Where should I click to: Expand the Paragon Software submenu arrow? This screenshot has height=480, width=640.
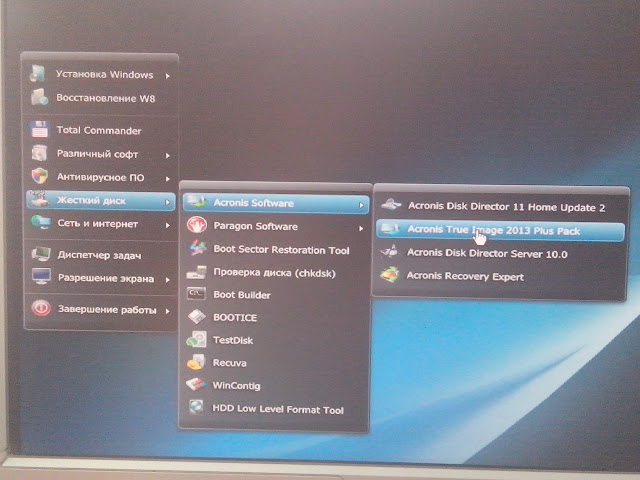tap(361, 229)
